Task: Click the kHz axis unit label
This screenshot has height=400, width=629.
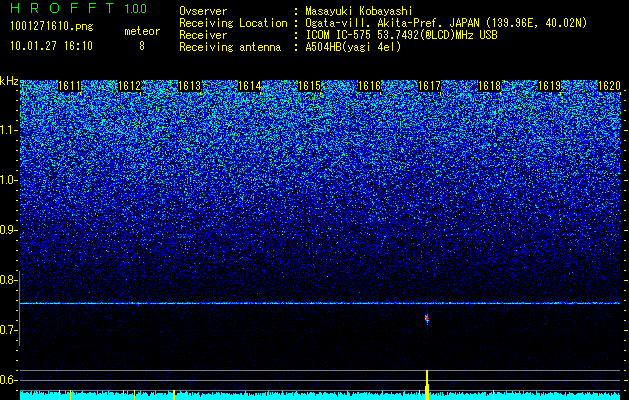Action: 9,81
